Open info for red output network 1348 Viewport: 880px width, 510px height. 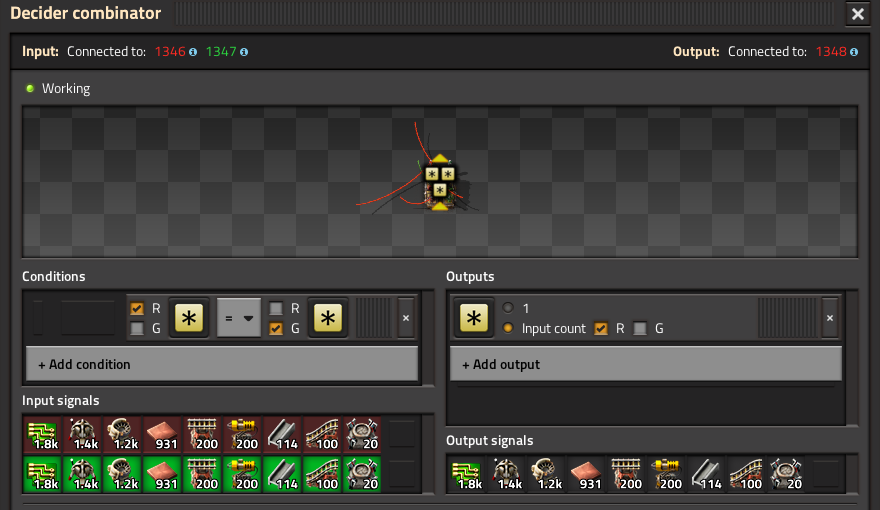click(x=854, y=52)
